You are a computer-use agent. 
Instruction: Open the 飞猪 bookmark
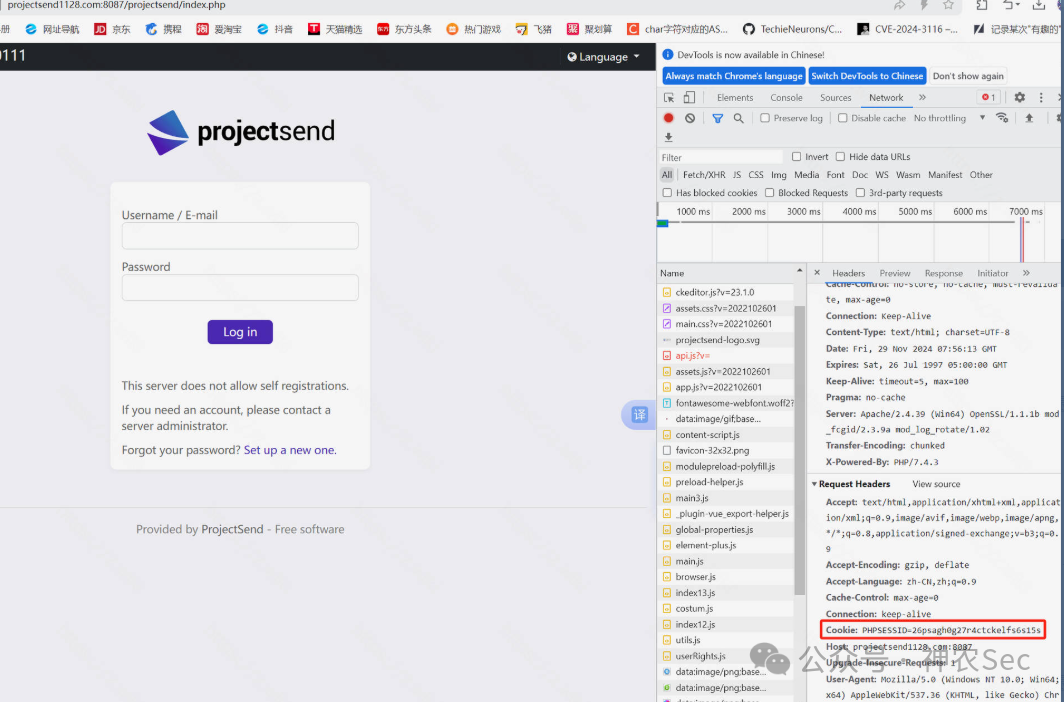pos(533,29)
